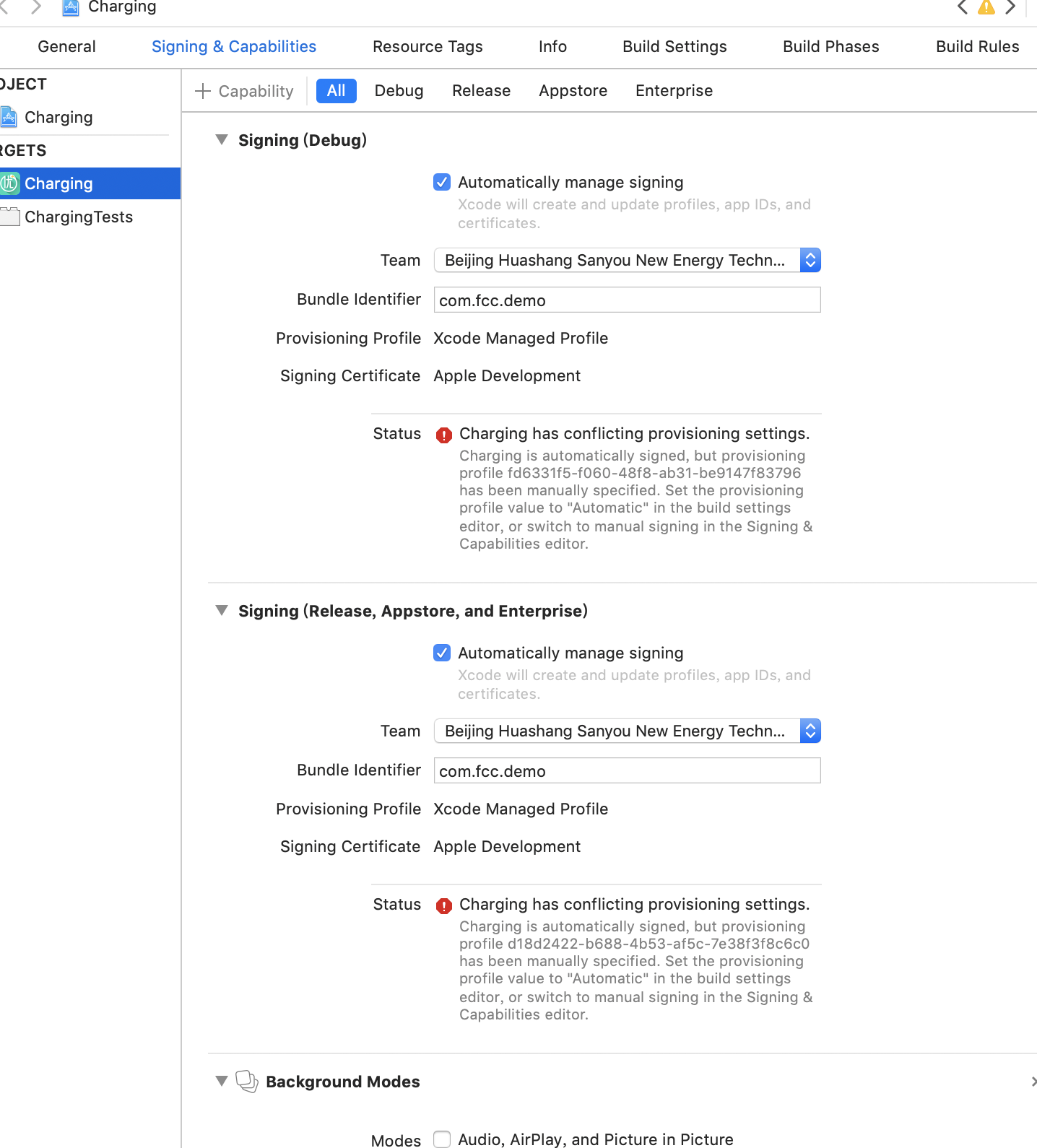Image resolution: width=1037 pixels, height=1148 pixels.
Task: Click Release status conflicting provisioning settings message
Action: coord(635,904)
